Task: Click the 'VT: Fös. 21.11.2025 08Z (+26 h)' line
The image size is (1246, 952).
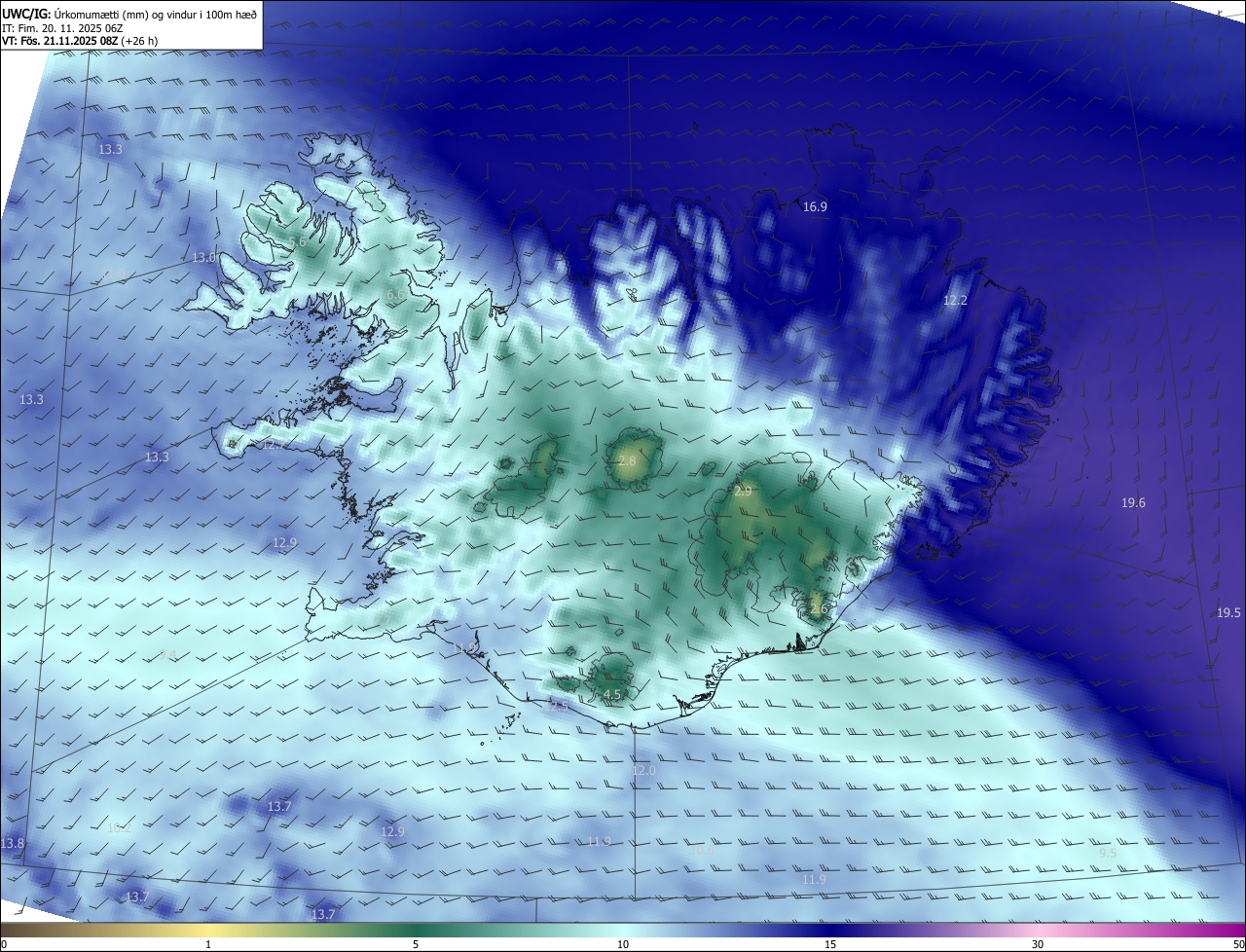Action: click(80, 41)
